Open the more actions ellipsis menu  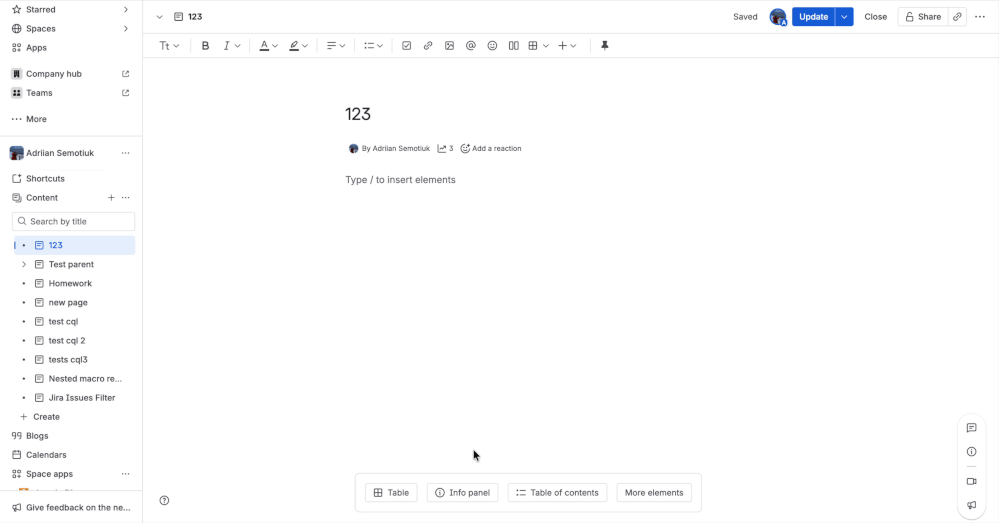tap(980, 17)
